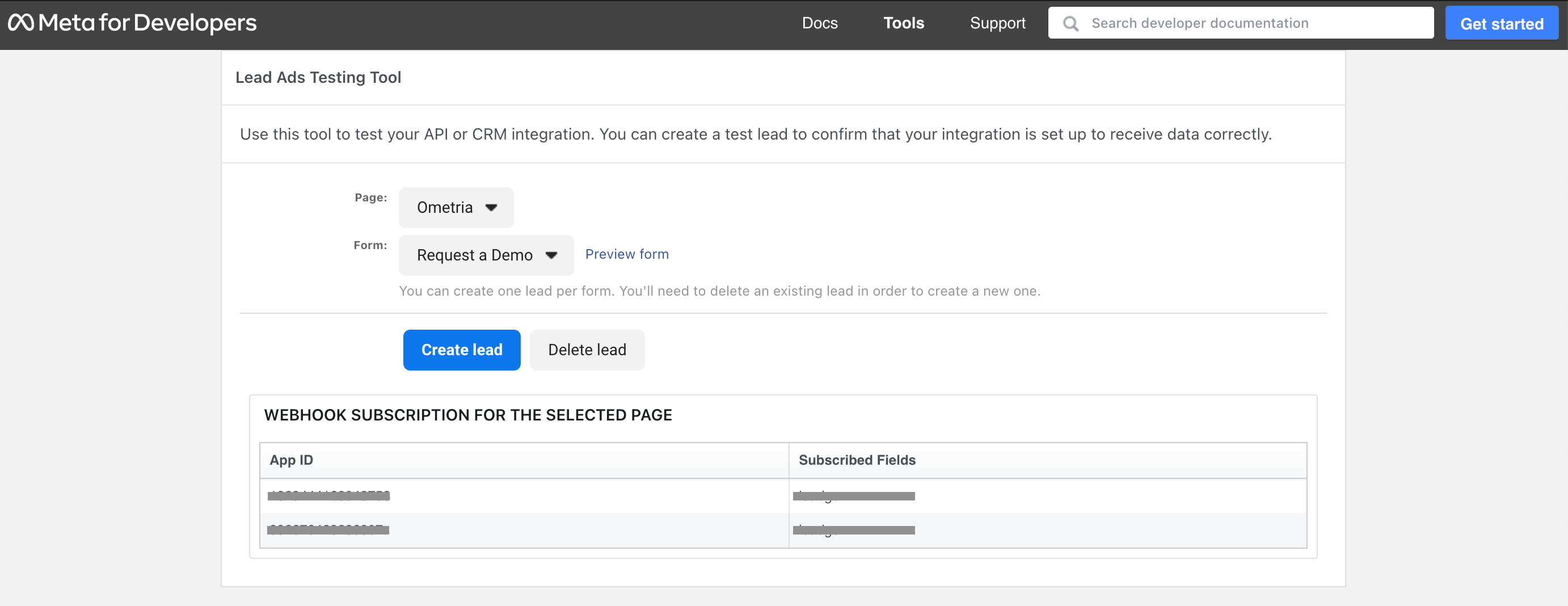
Task: Click the 'Use this tool to test your API' description
Action: 756,134
